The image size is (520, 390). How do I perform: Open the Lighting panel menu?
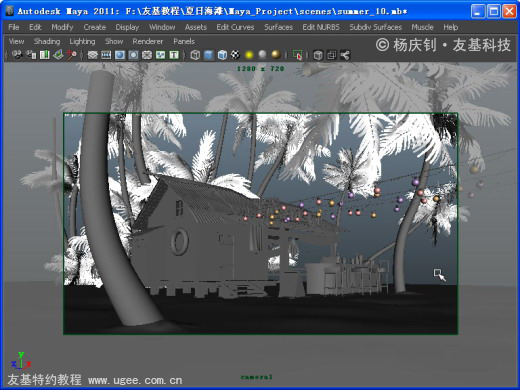[x=82, y=41]
